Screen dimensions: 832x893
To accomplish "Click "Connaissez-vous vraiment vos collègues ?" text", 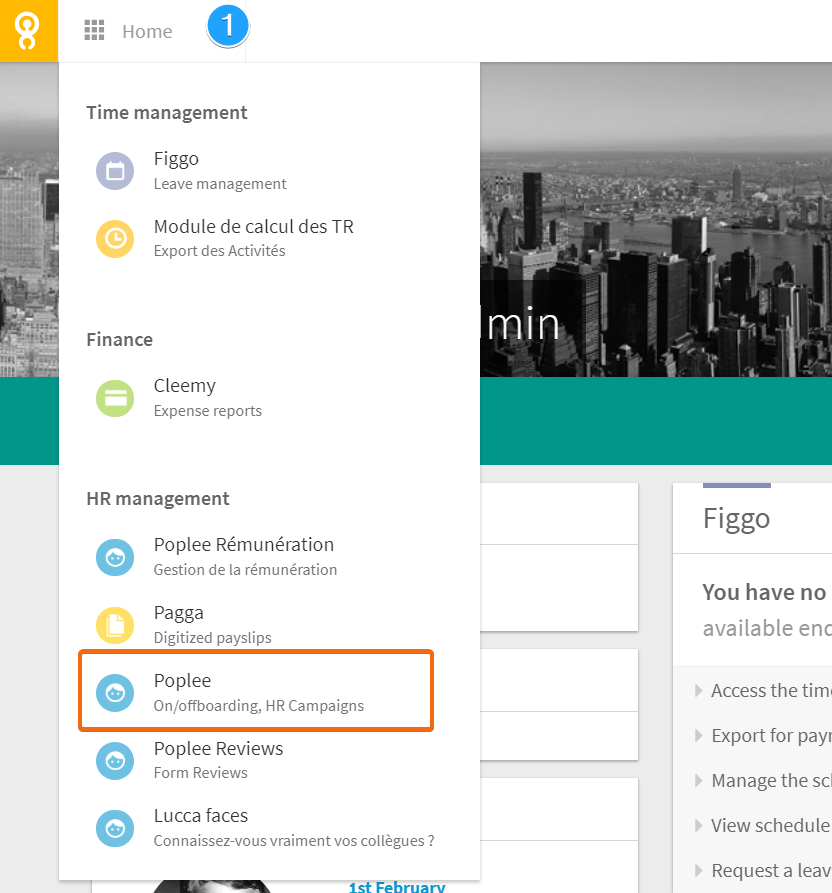I will [x=294, y=841].
